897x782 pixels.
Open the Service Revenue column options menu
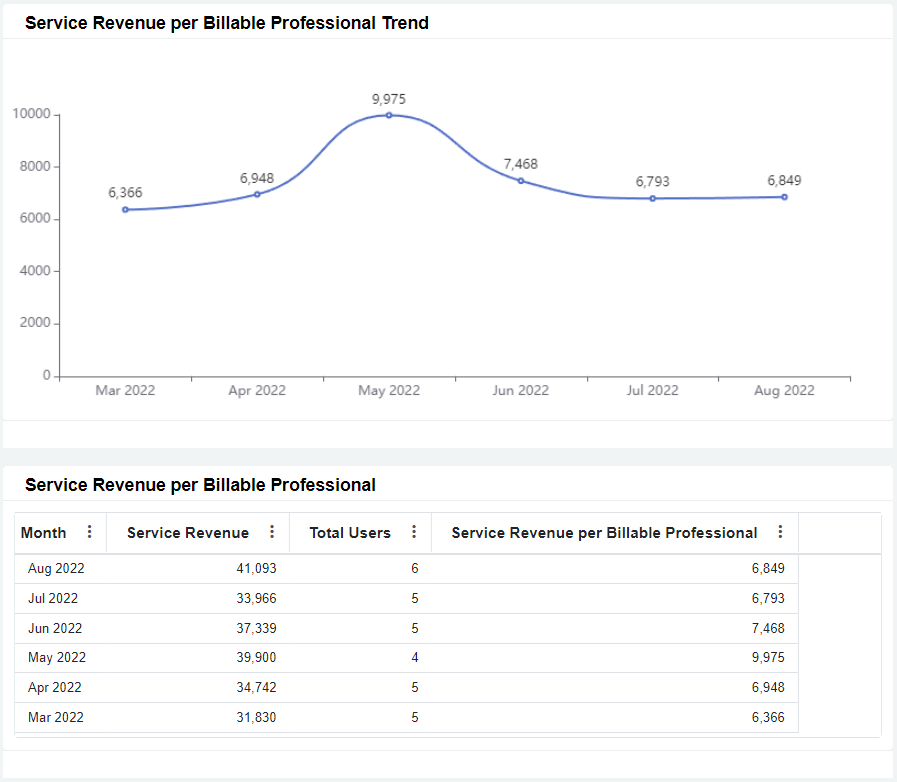271,532
